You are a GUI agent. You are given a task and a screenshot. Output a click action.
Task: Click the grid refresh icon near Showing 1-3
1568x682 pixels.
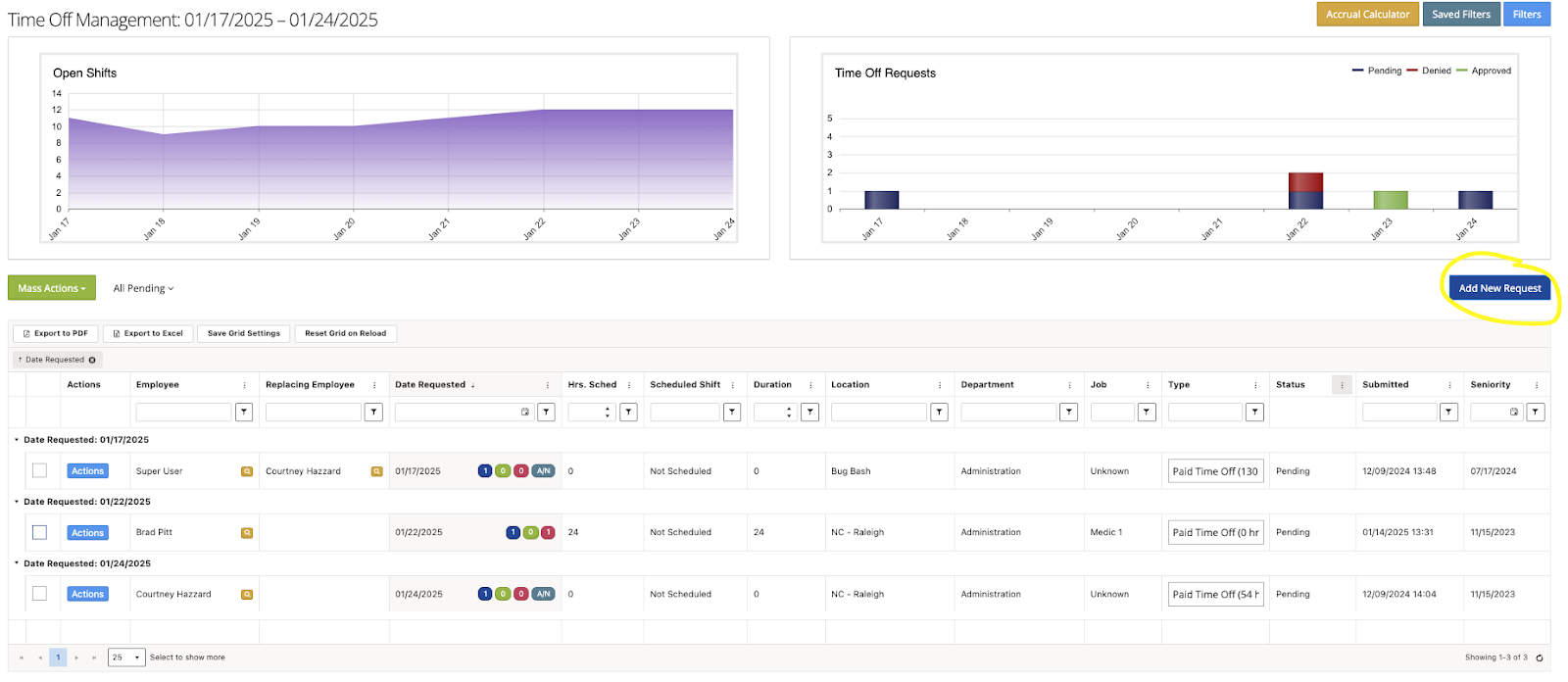click(1539, 658)
